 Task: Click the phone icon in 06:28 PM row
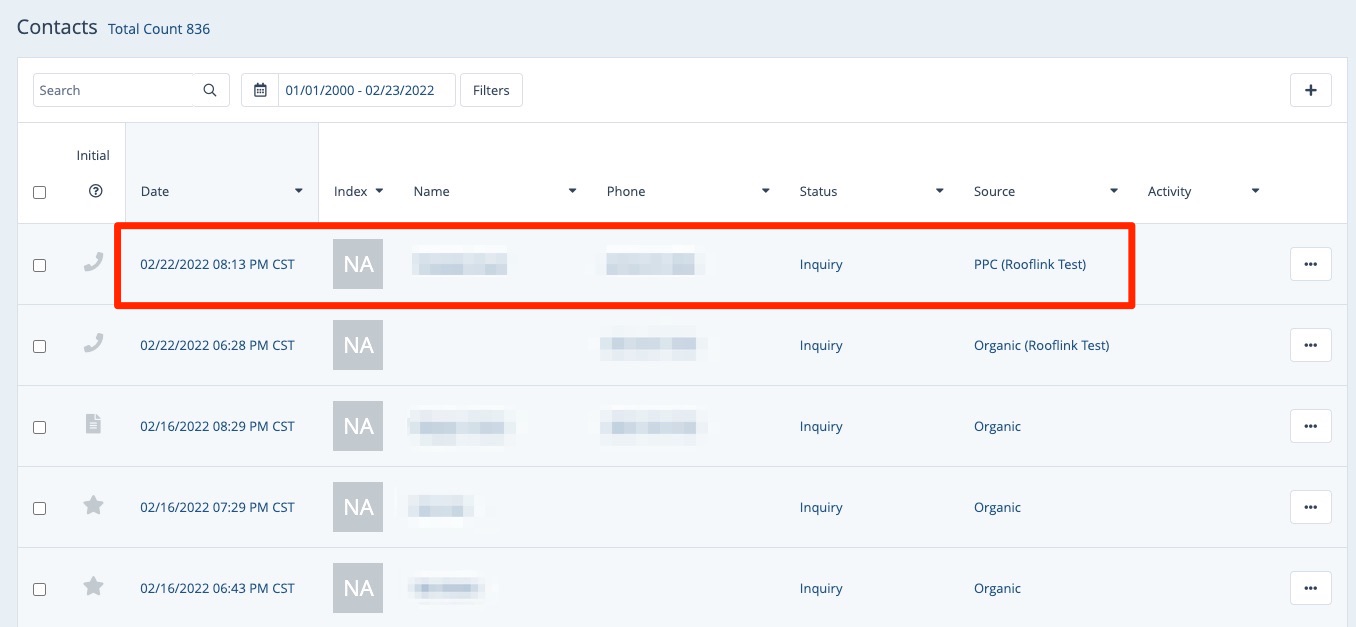(93, 344)
